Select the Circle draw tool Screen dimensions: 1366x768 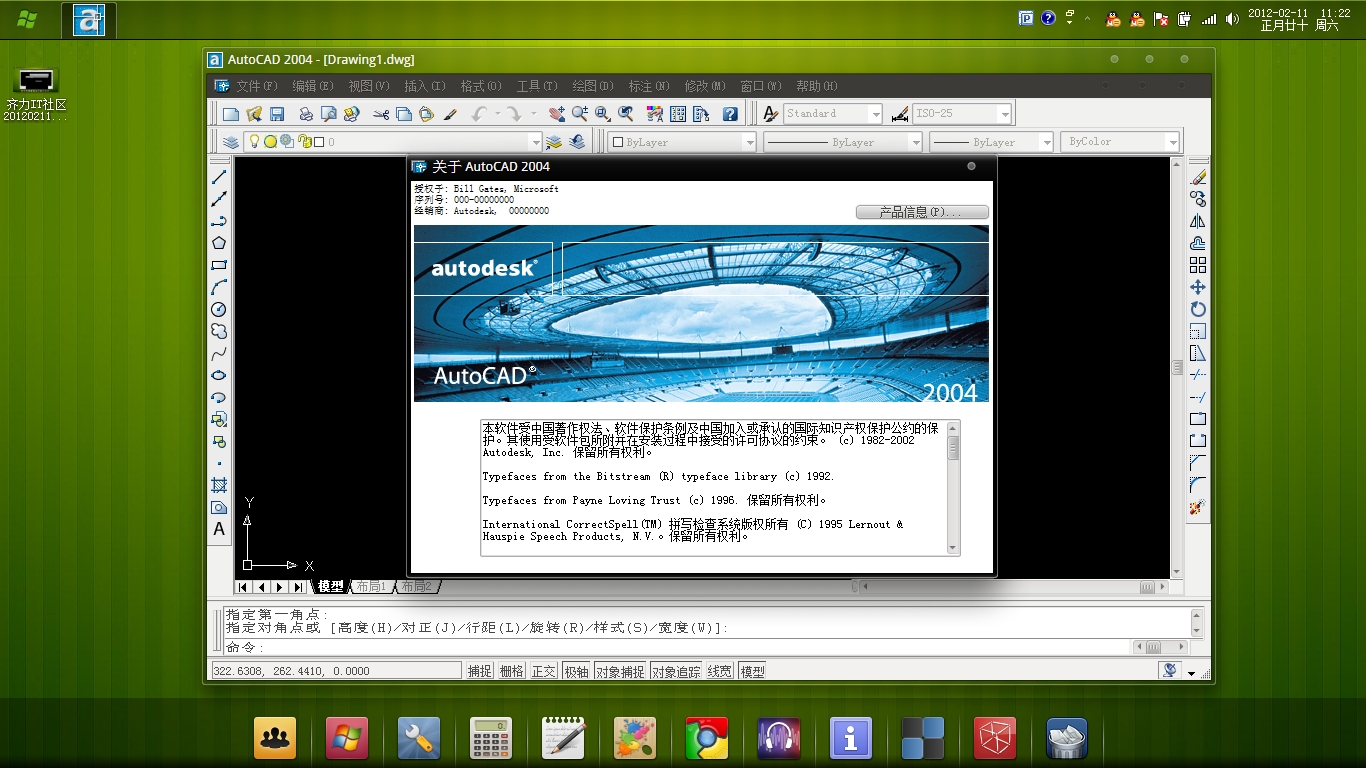[219, 309]
